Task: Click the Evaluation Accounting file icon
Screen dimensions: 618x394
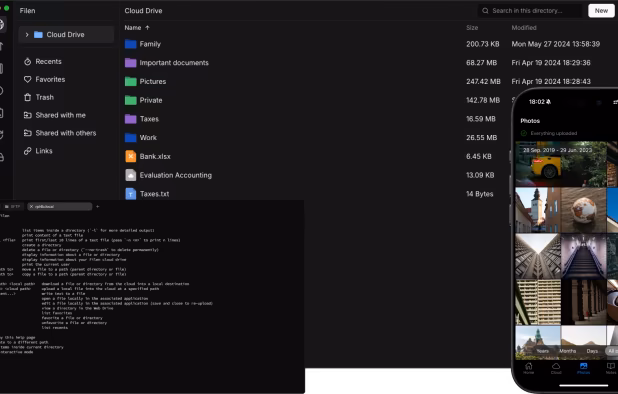Action: click(130, 175)
